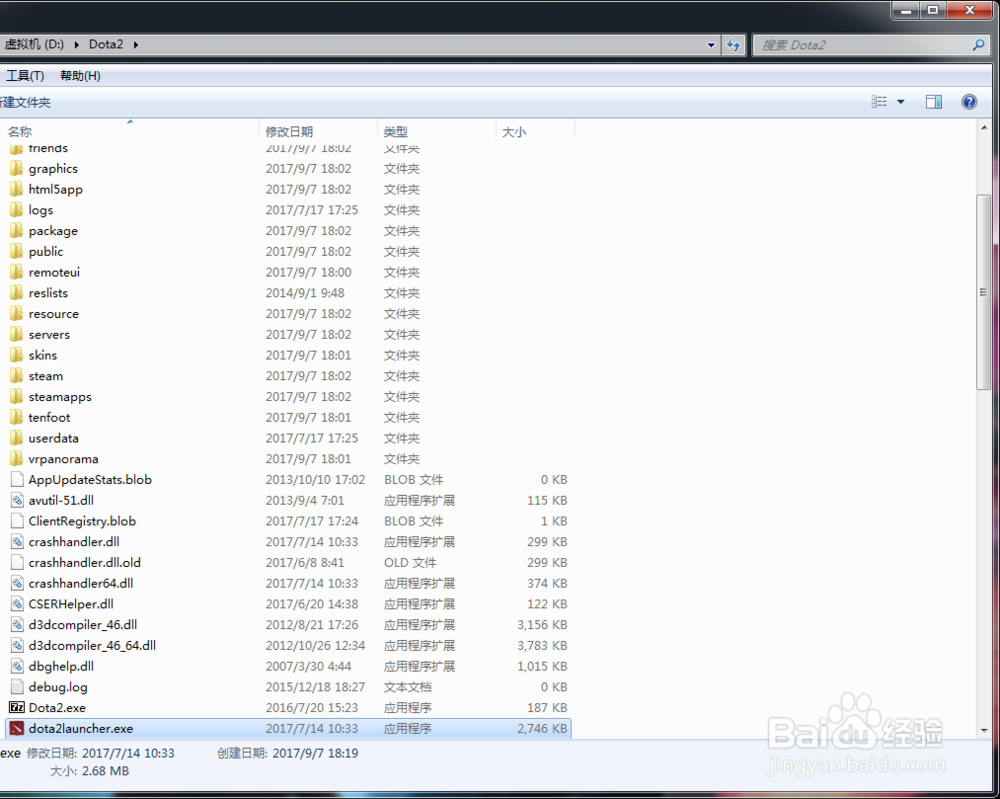Select the reslists folder name
The width and height of the screenshot is (1000, 799).
[48, 293]
